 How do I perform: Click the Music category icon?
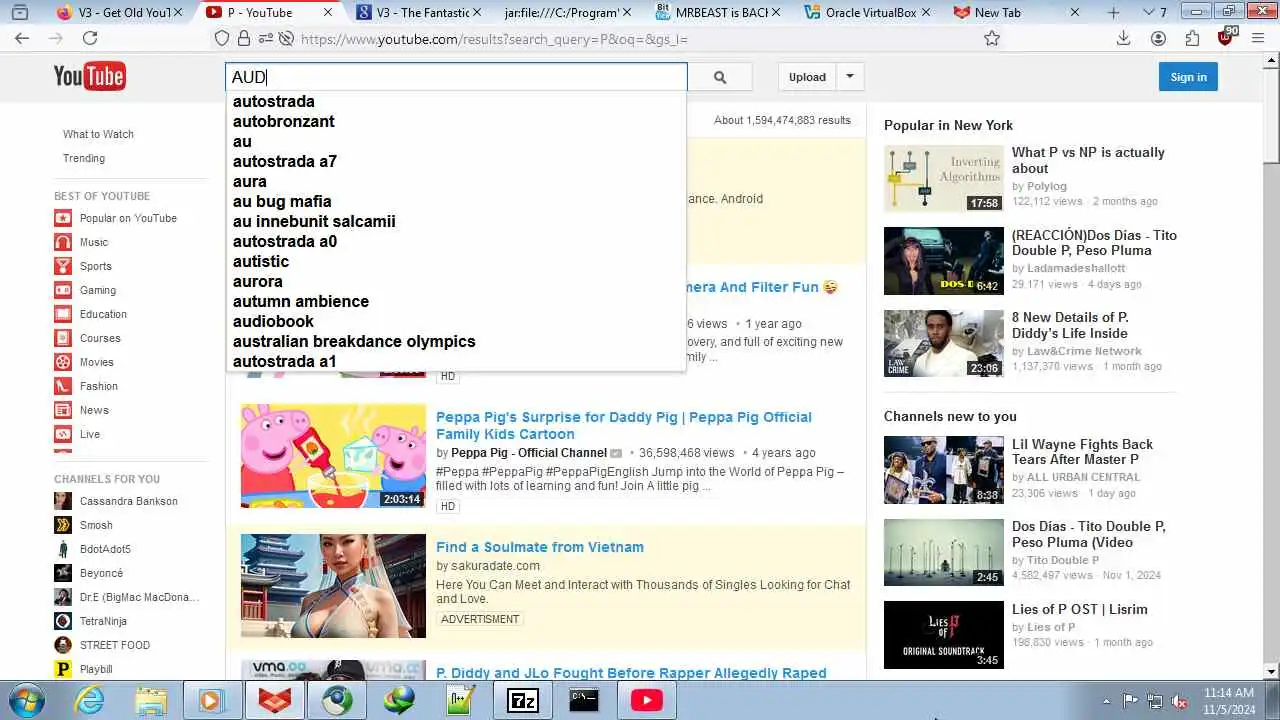coord(63,242)
